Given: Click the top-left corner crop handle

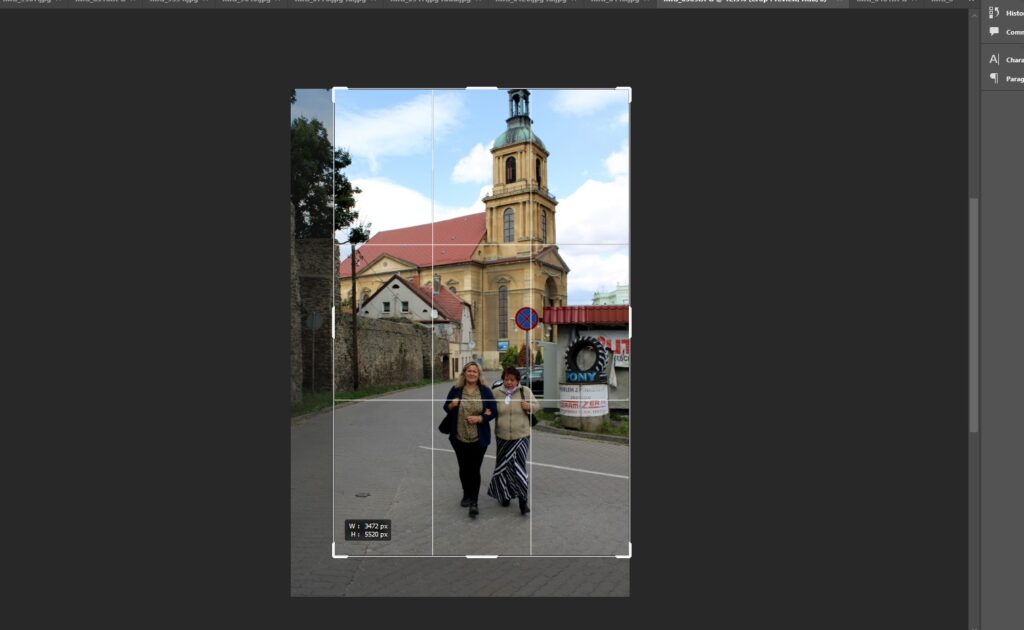Looking at the screenshot, I should click(x=340, y=94).
